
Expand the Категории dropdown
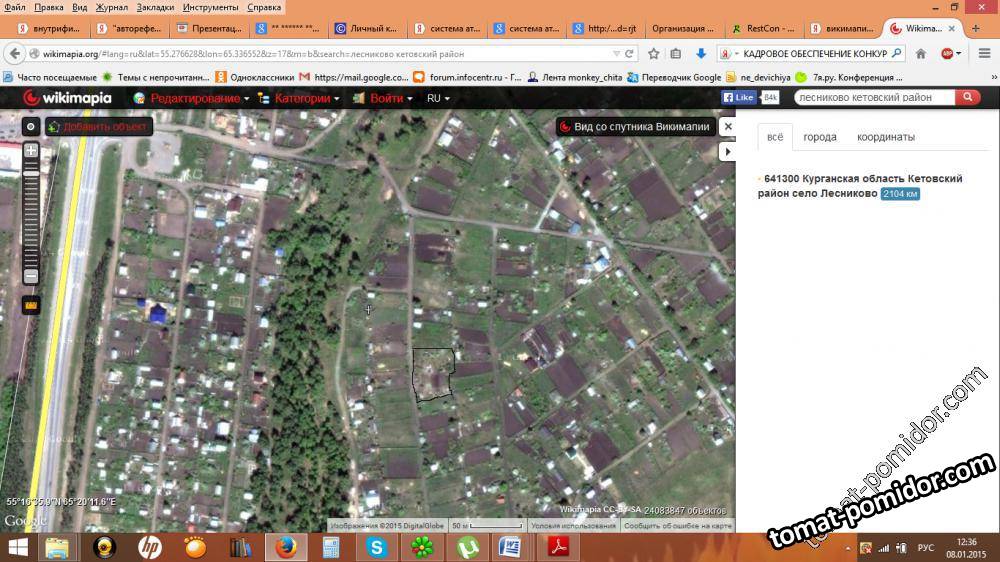tap(300, 98)
